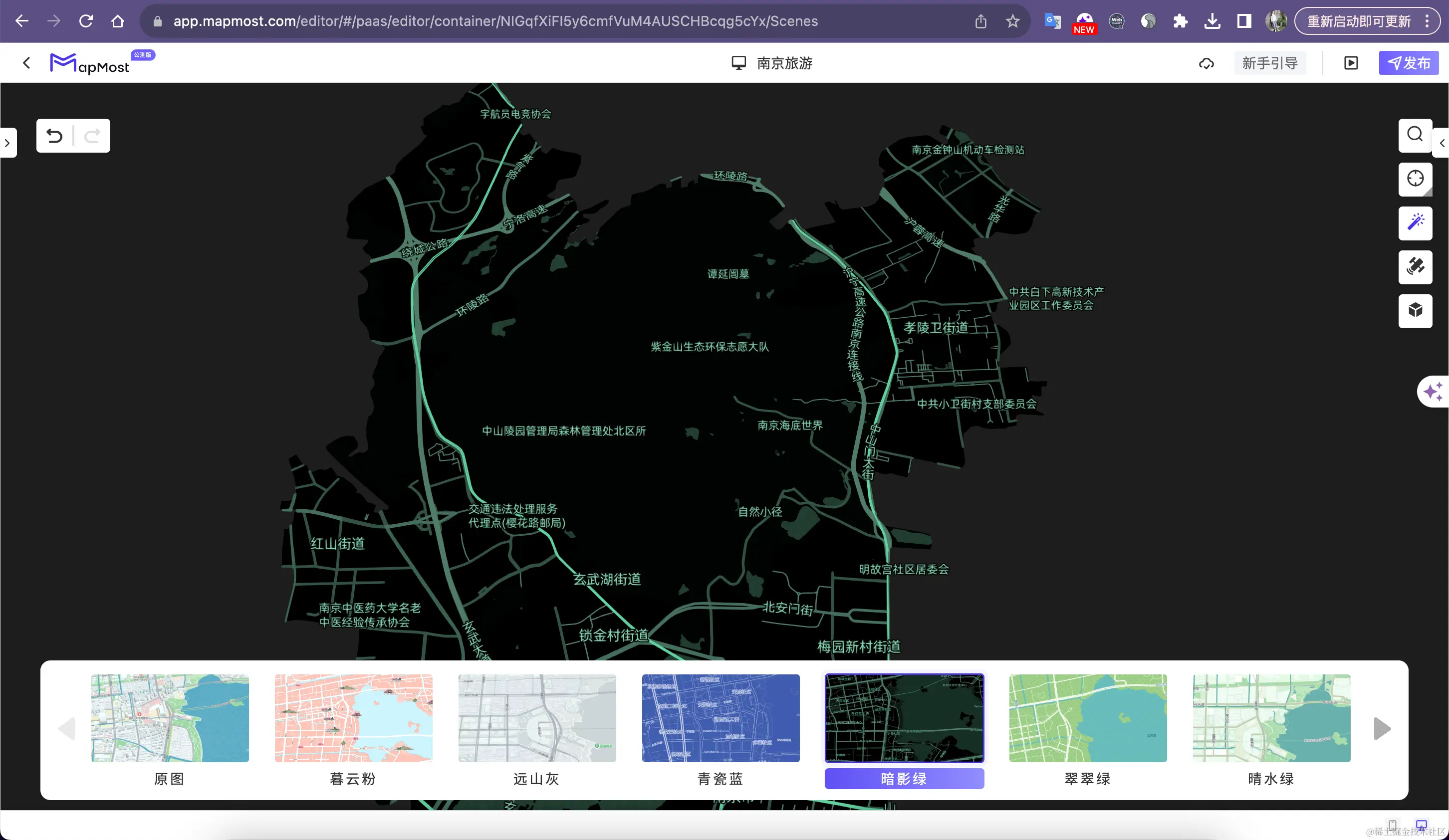
Task: Click the 原图 style label
Action: (170, 779)
